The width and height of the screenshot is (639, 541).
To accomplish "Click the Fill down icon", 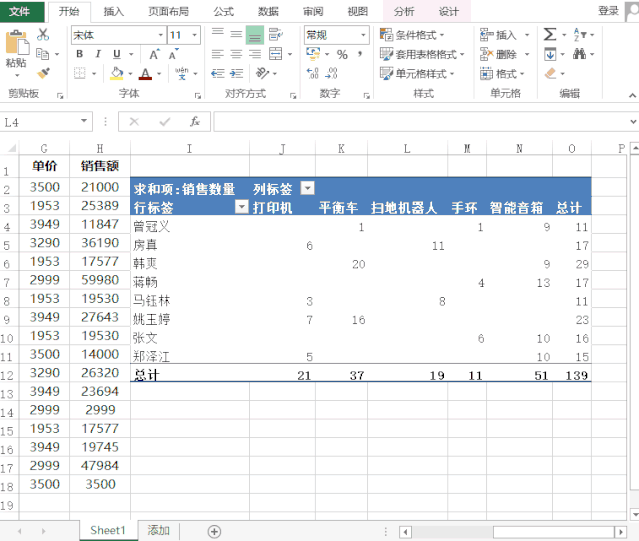I will coord(550,54).
